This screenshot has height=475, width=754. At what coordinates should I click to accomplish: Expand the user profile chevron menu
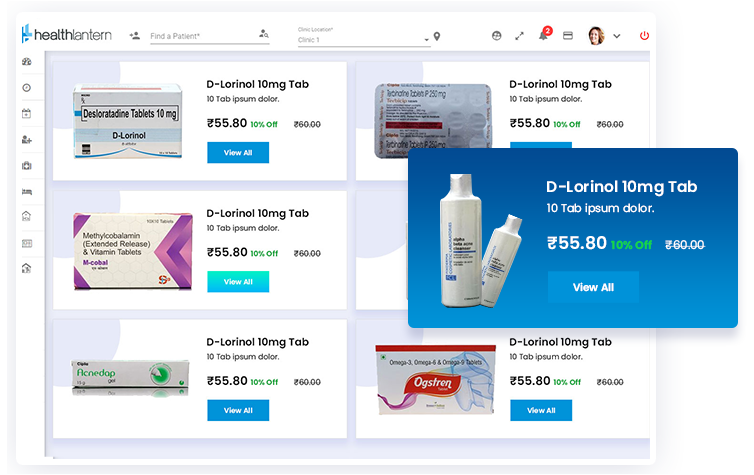click(x=617, y=36)
